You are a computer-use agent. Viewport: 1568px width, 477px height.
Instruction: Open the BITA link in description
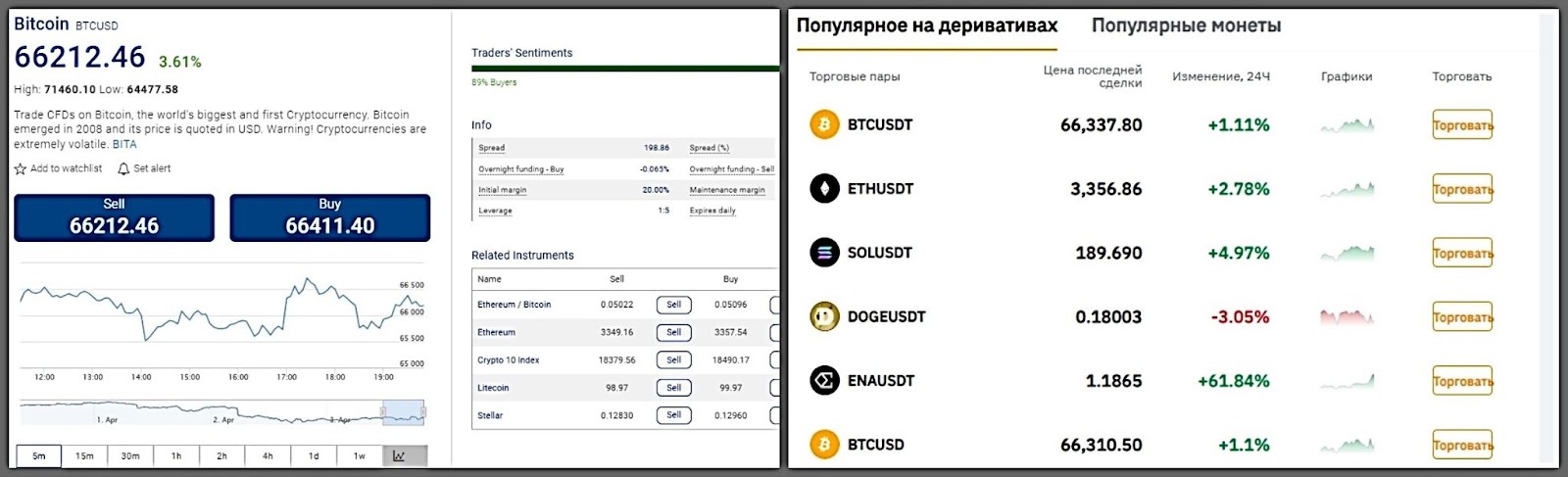tap(124, 144)
